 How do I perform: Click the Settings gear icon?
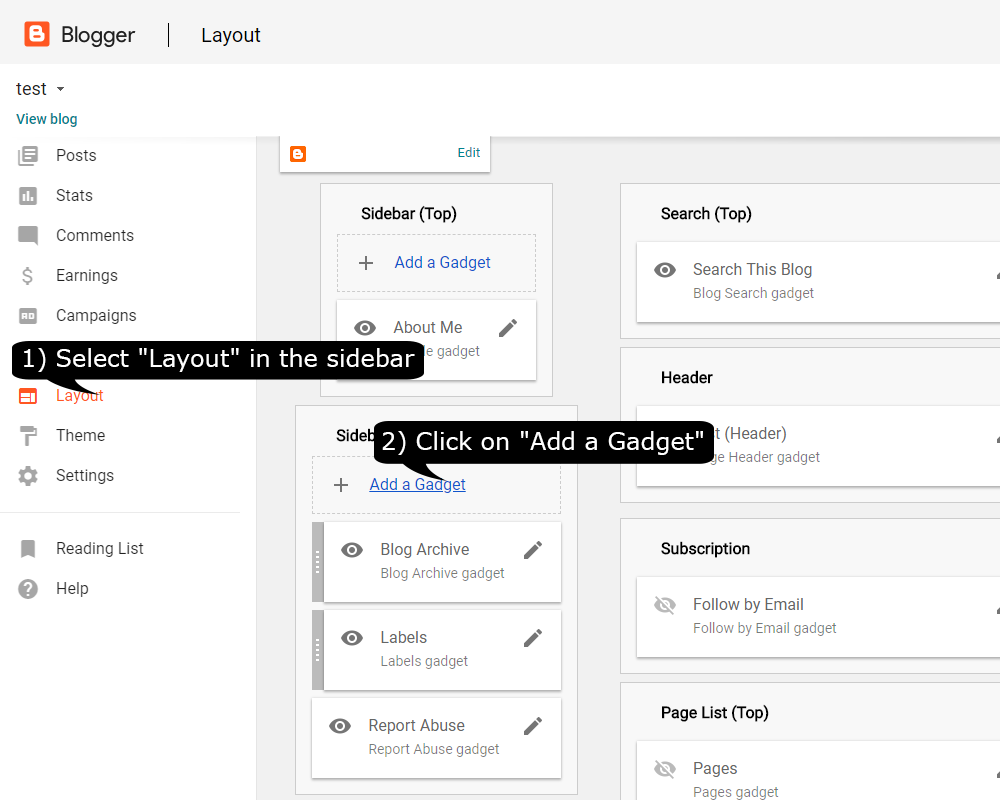(x=28, y=476)
